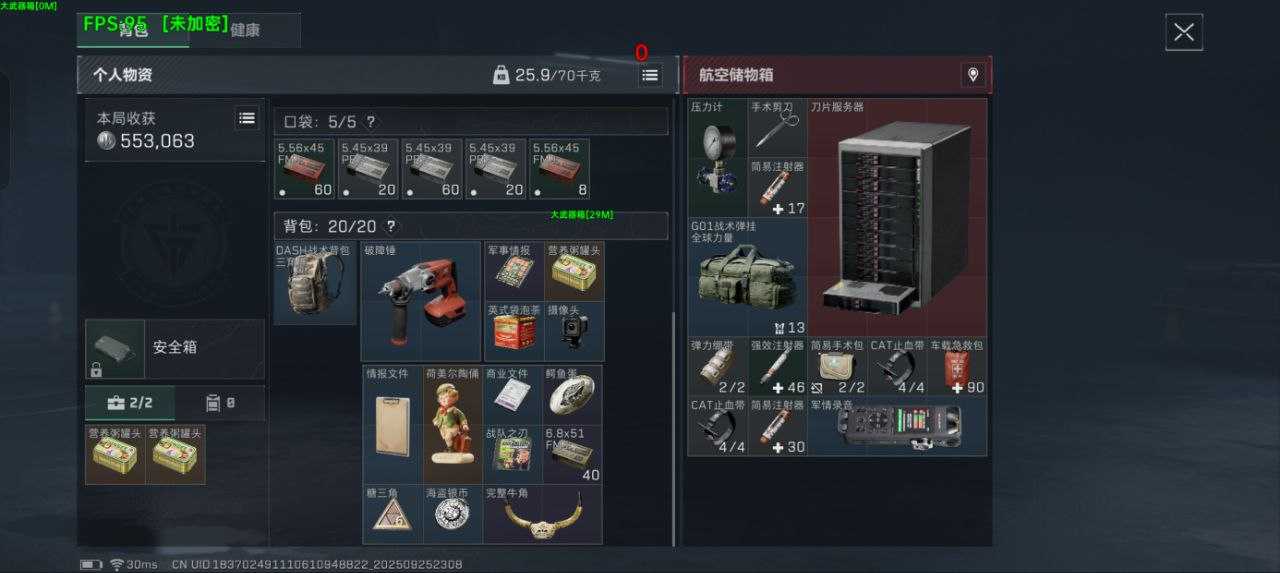Click the 荷美尔陶俑 figurine item
This screenshot has height=573, width=1280.
pyautogui.click(x=452, y=424)
